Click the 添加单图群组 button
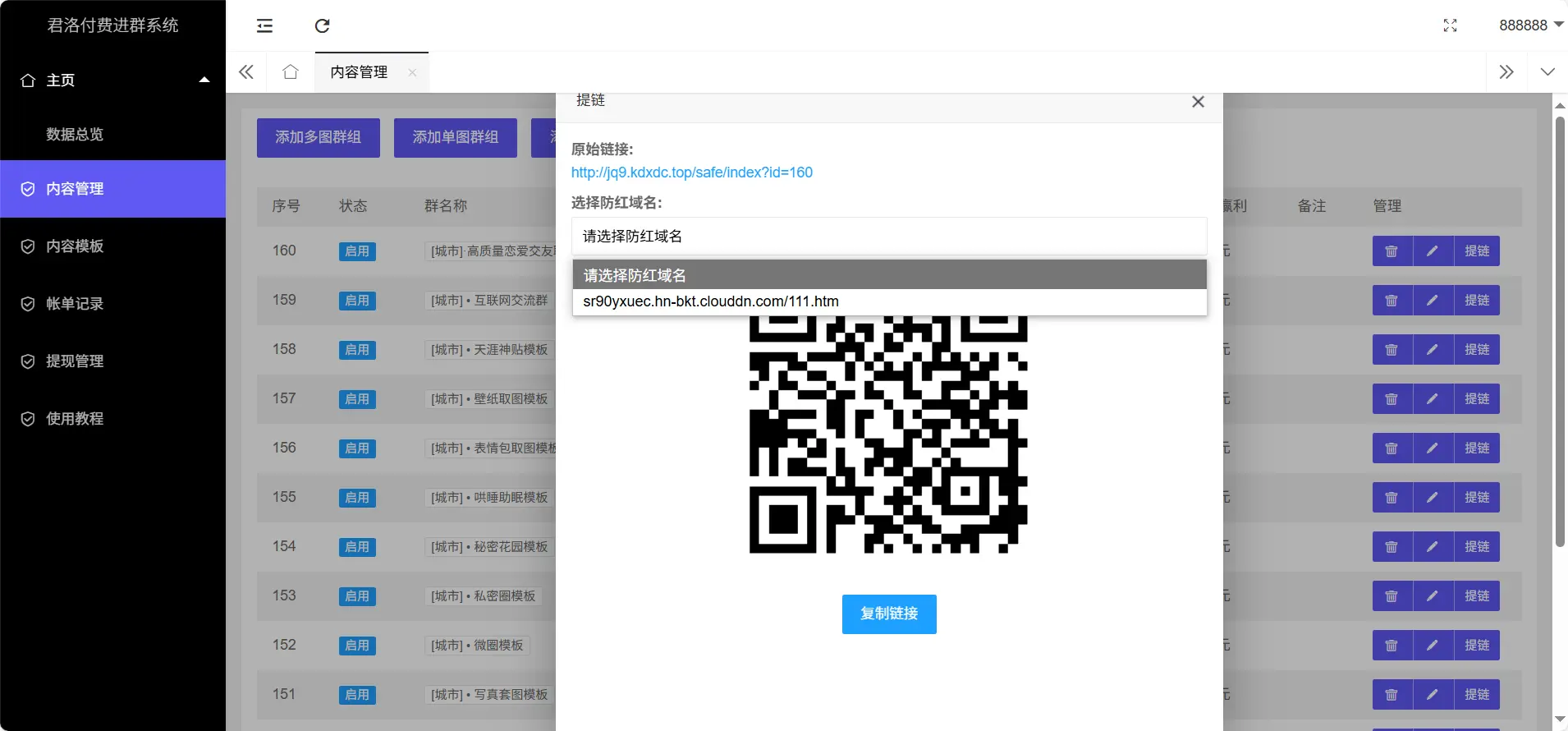This screenshot has width=1568, height=731. pos(456,137)
